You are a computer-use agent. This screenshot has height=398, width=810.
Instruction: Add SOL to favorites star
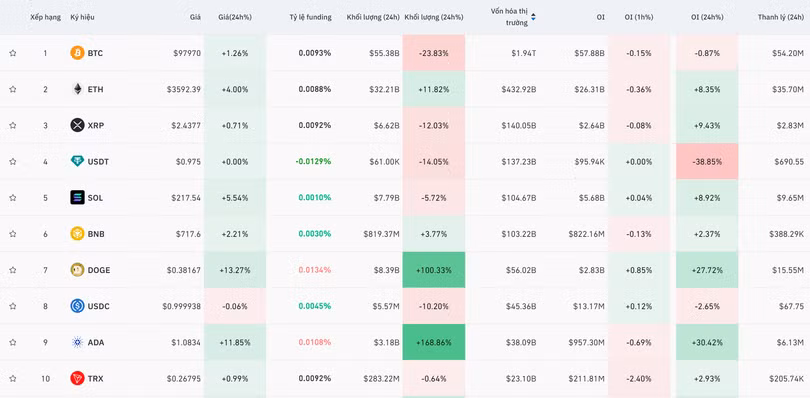[x=13, y=197]
